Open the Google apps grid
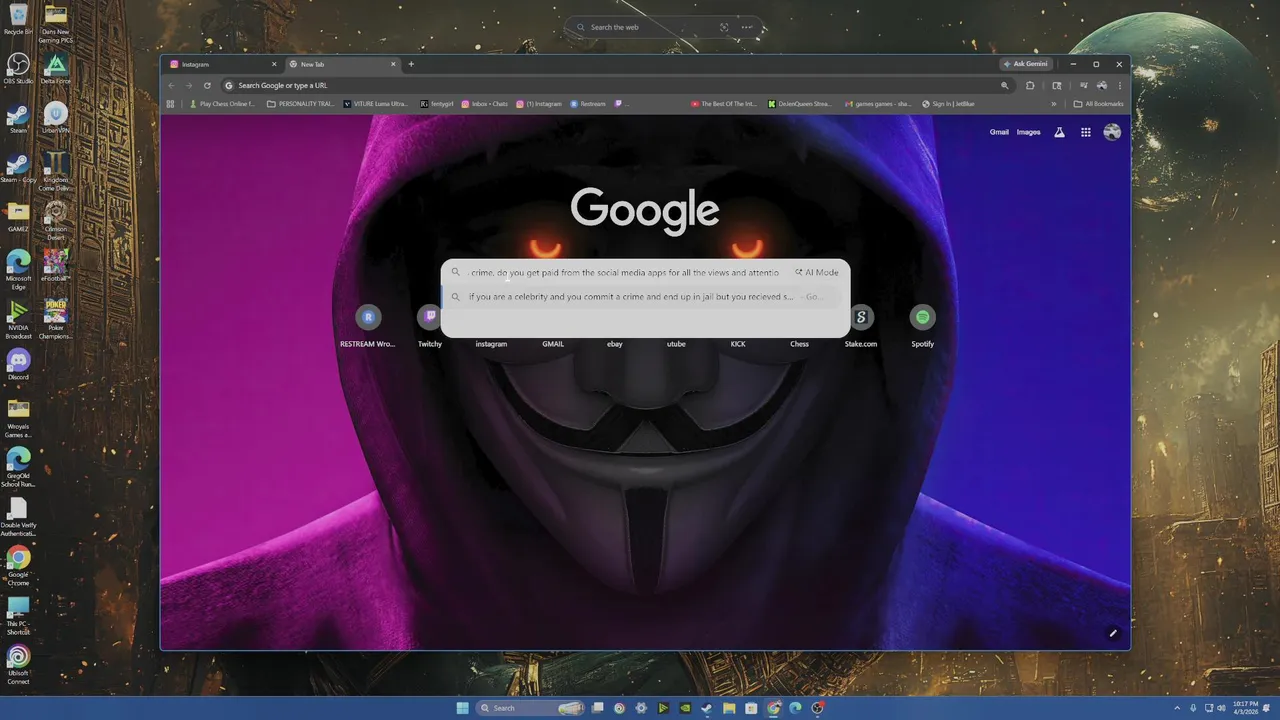 coord(1085,132)
